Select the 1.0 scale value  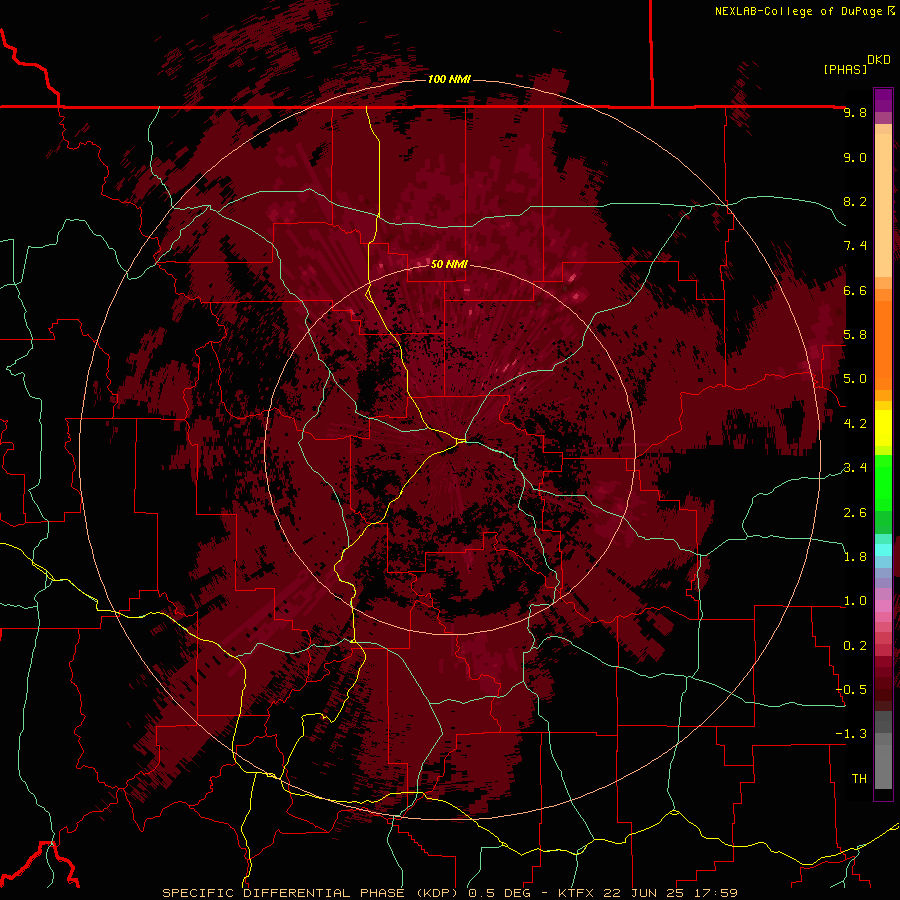click(855, 601)
